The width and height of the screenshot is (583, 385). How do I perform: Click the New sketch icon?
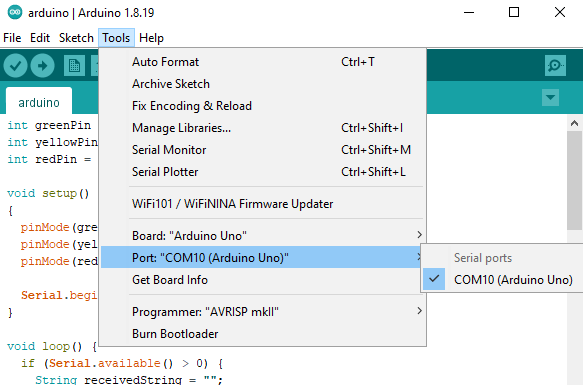tap(74, 66)
